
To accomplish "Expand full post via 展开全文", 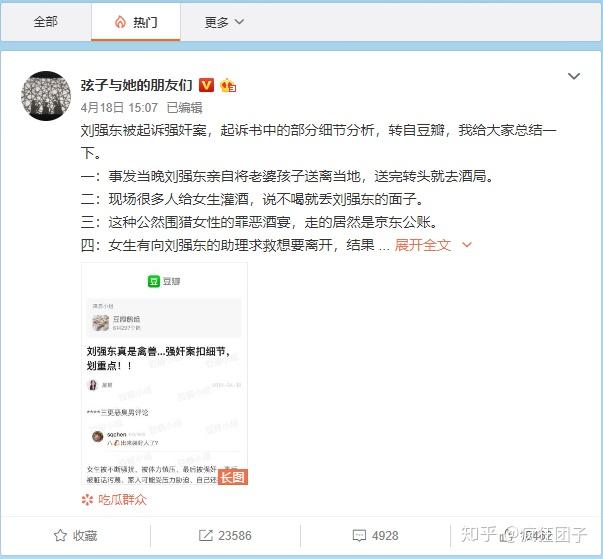I will tap(433, 245).
